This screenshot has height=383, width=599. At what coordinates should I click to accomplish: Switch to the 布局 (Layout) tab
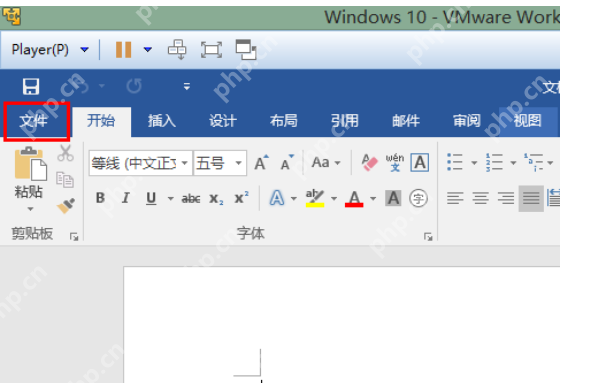[283, 121]
